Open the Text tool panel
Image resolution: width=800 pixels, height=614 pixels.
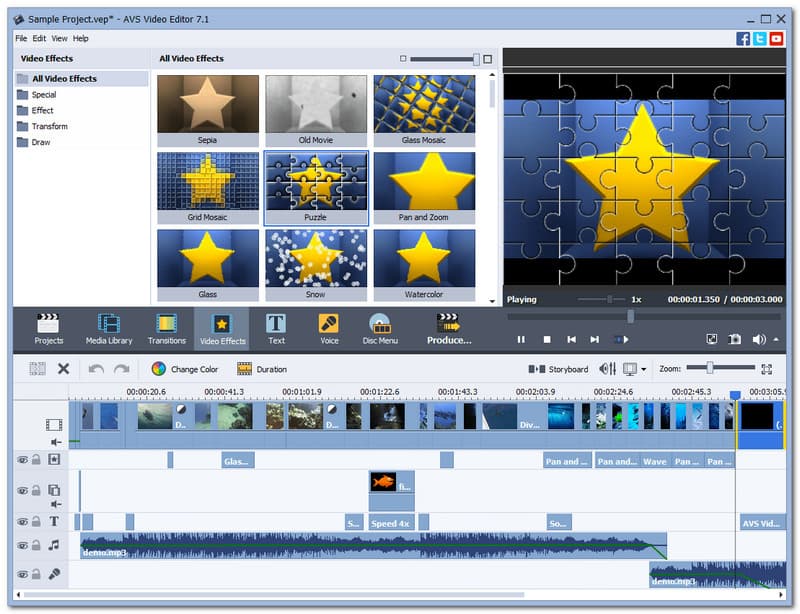coord(276,329)
